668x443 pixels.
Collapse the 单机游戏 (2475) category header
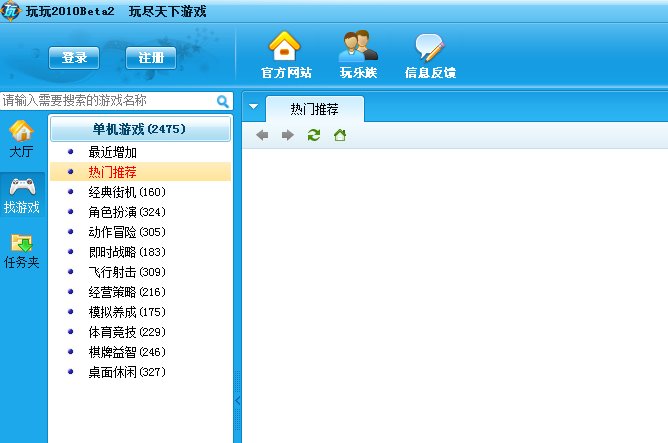click(140, 129)
